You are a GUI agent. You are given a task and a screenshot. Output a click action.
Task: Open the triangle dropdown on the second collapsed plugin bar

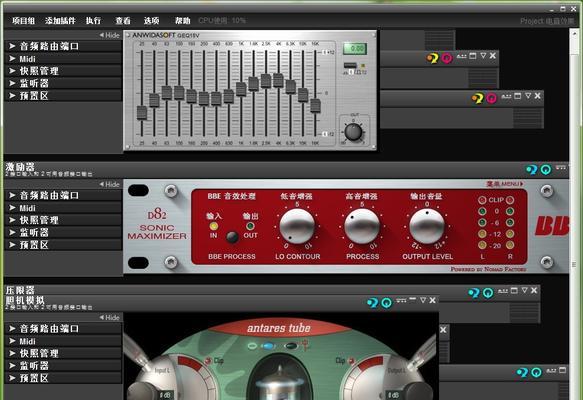pos(528,96)
